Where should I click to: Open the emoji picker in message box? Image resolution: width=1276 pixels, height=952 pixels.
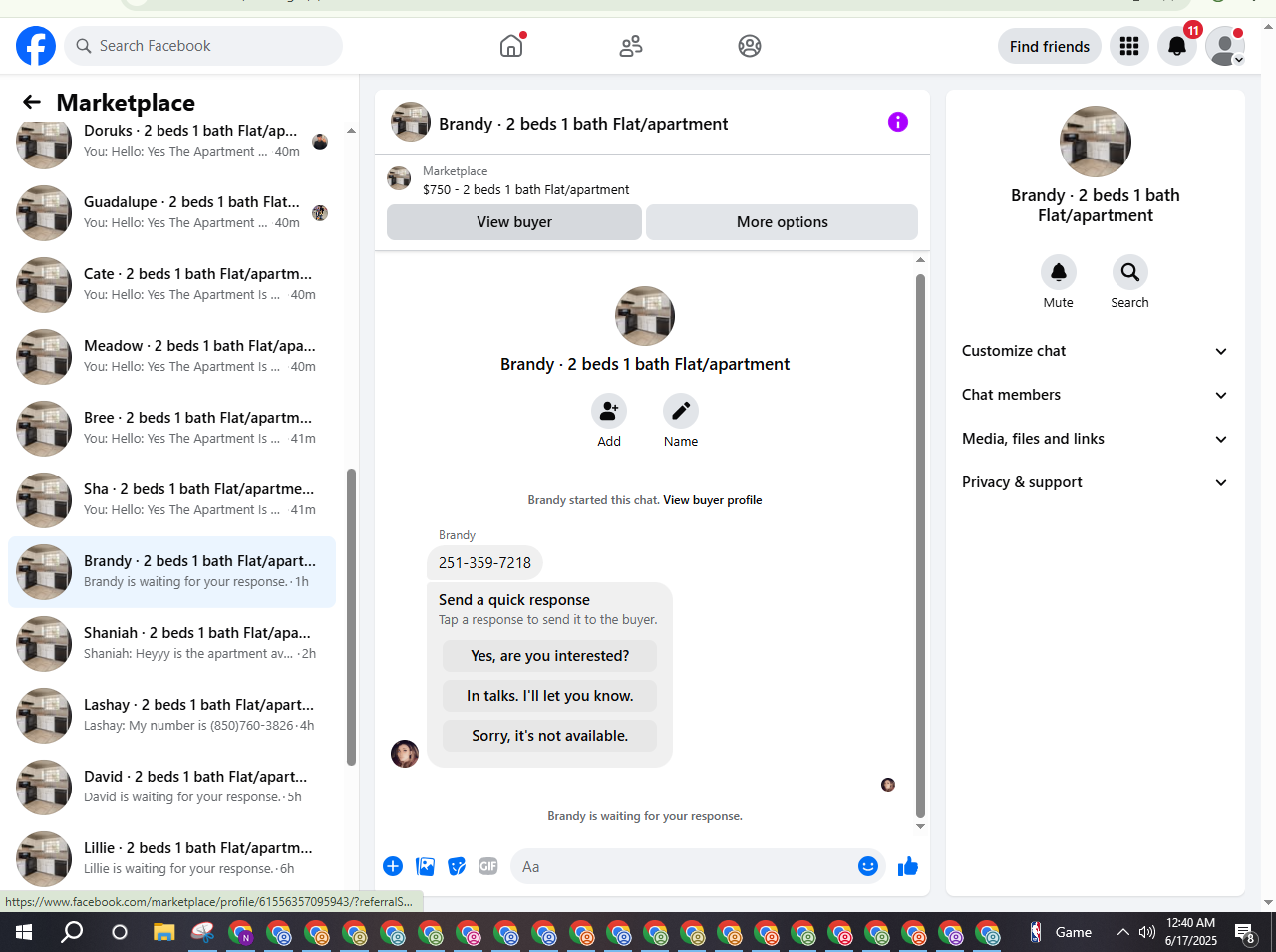pyautogui.click(x=868, y=866)
